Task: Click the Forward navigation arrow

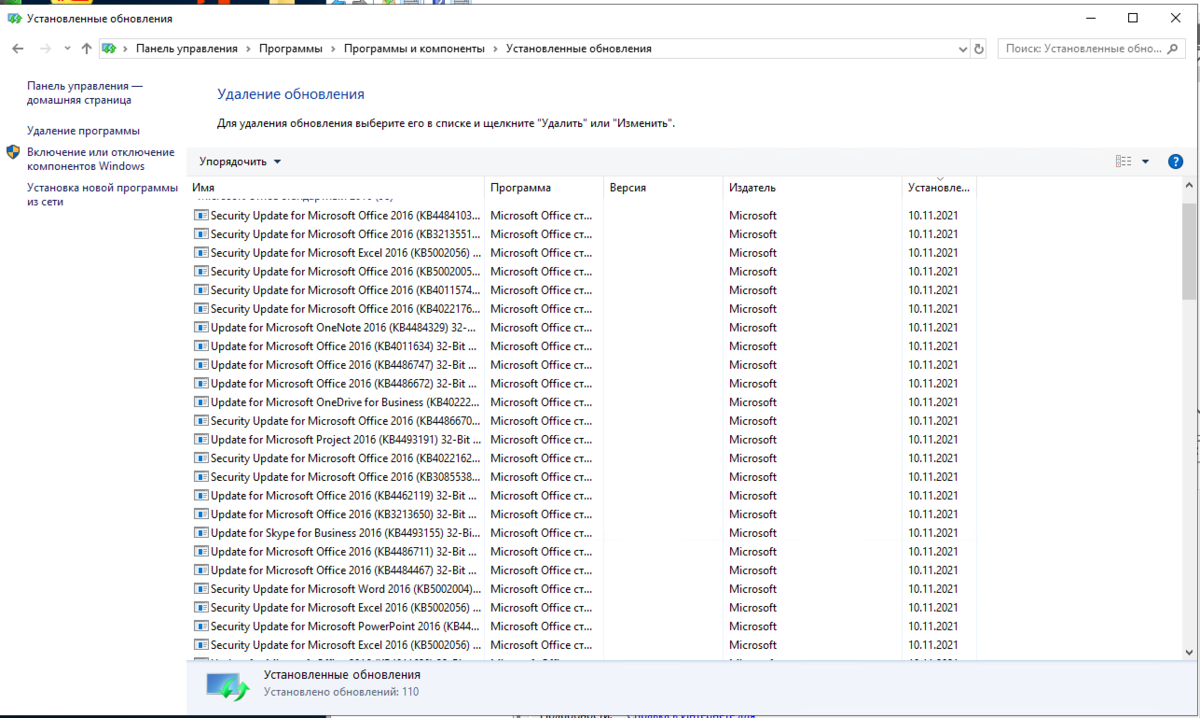Action: coord(45,48)
